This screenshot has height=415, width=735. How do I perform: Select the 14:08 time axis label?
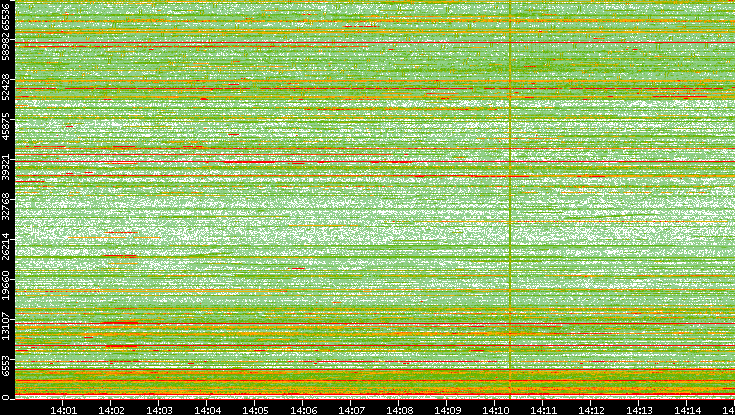coord(399,411)
